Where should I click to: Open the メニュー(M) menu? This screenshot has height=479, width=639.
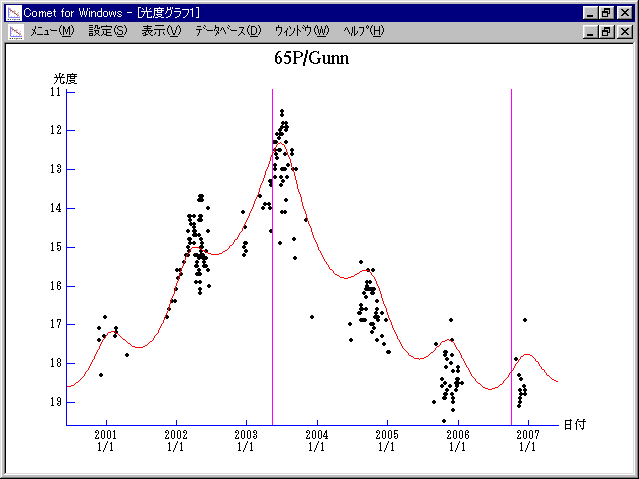pos(52,31)
